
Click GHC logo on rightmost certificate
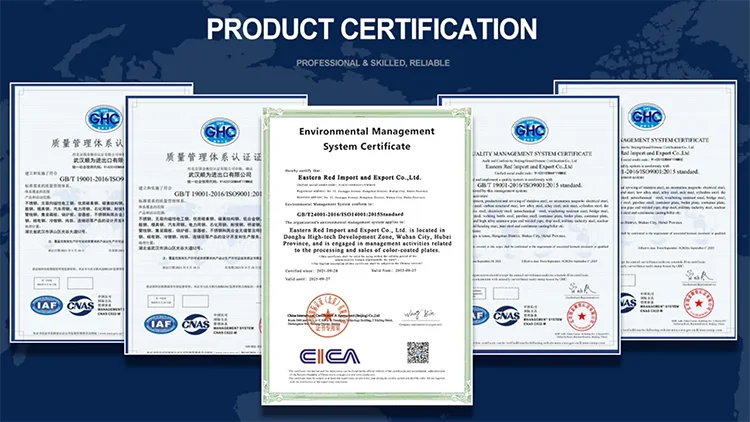(647, 116)
